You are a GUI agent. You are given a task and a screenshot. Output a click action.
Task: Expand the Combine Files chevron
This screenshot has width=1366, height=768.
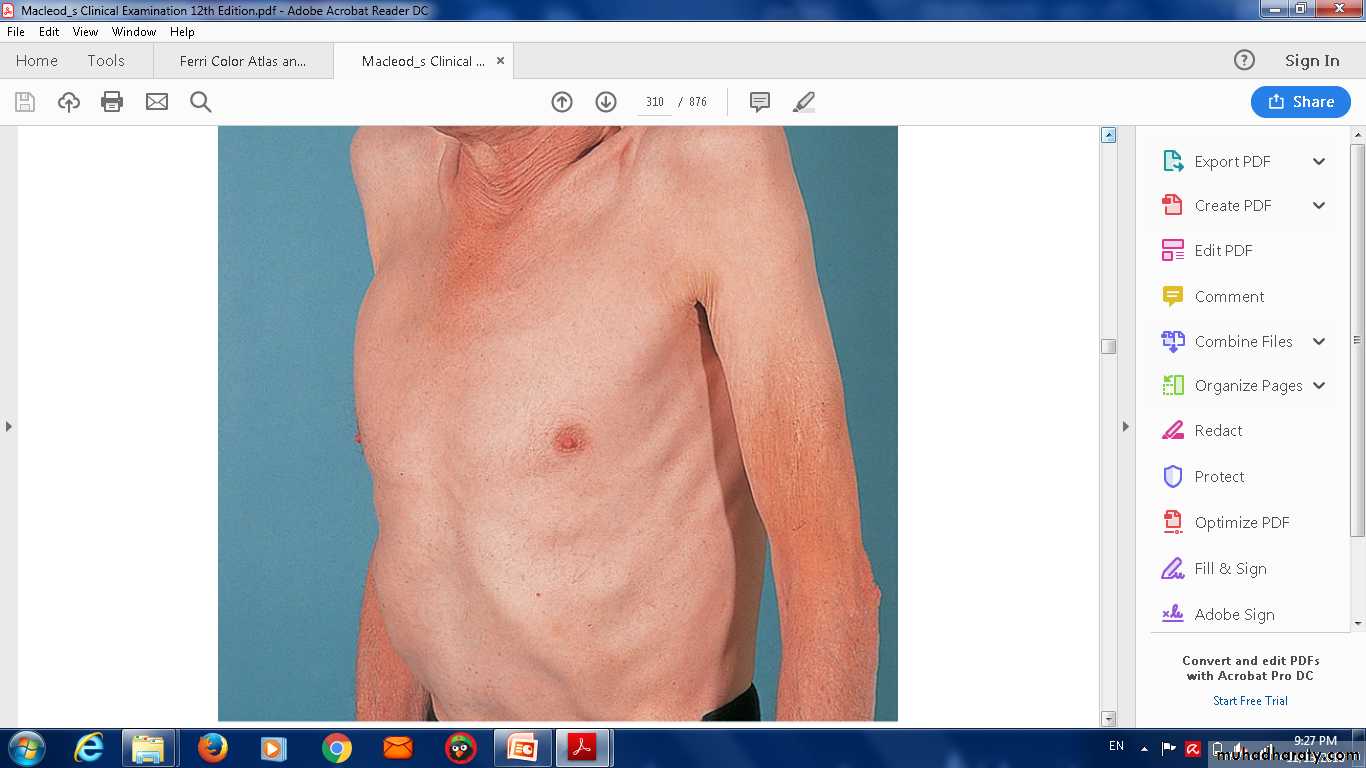(1319, 342)
